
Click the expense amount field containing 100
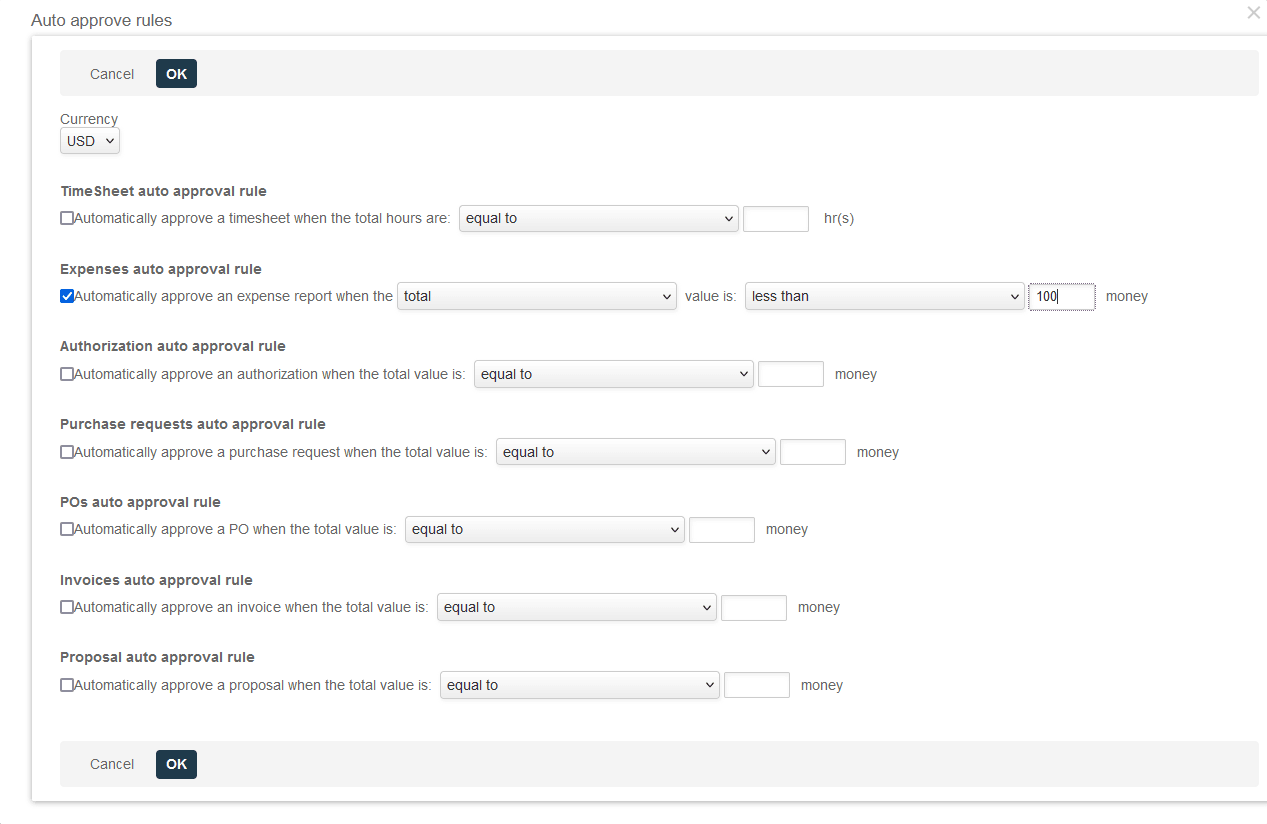(1061, 296)
